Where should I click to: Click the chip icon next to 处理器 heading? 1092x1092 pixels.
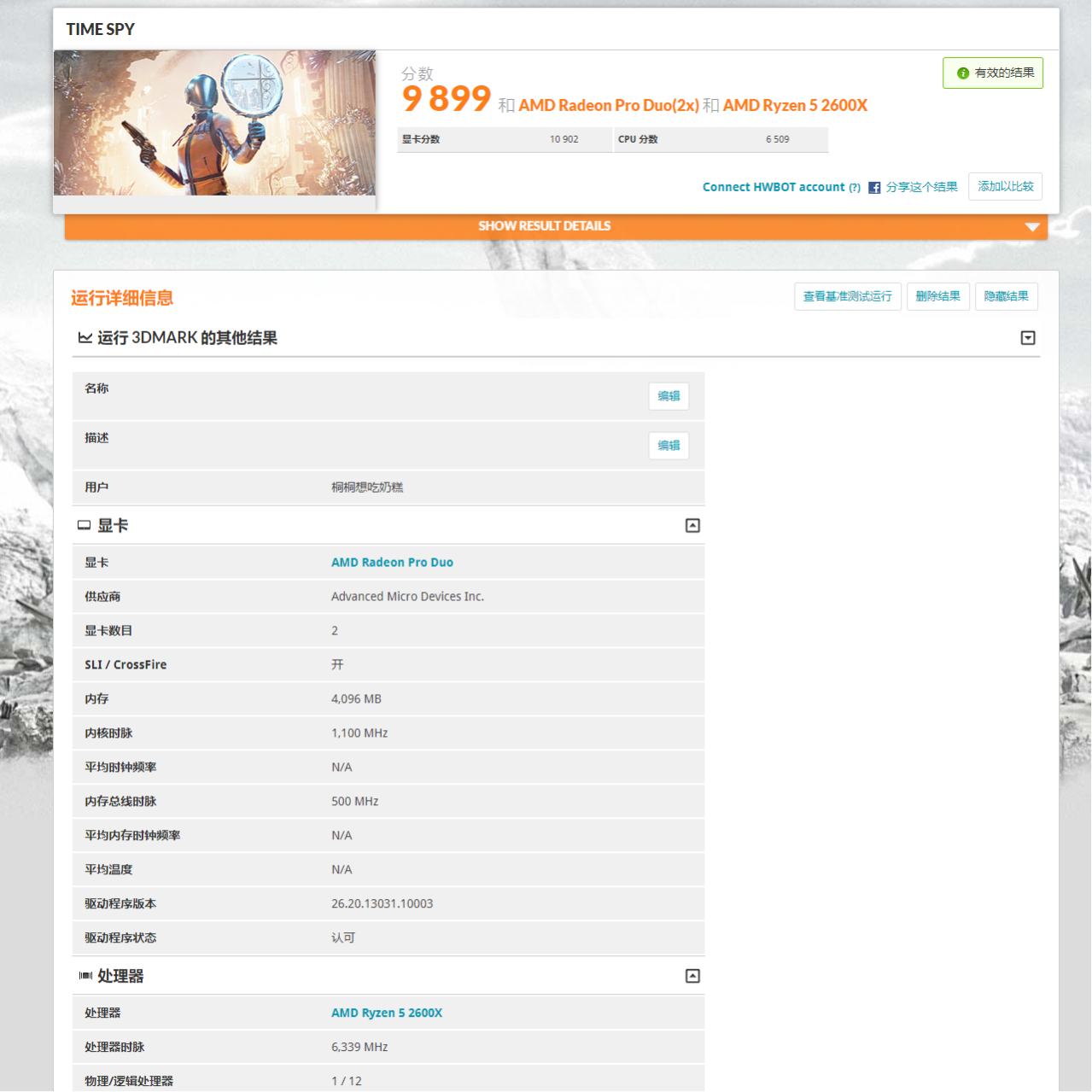pos(85,976)
